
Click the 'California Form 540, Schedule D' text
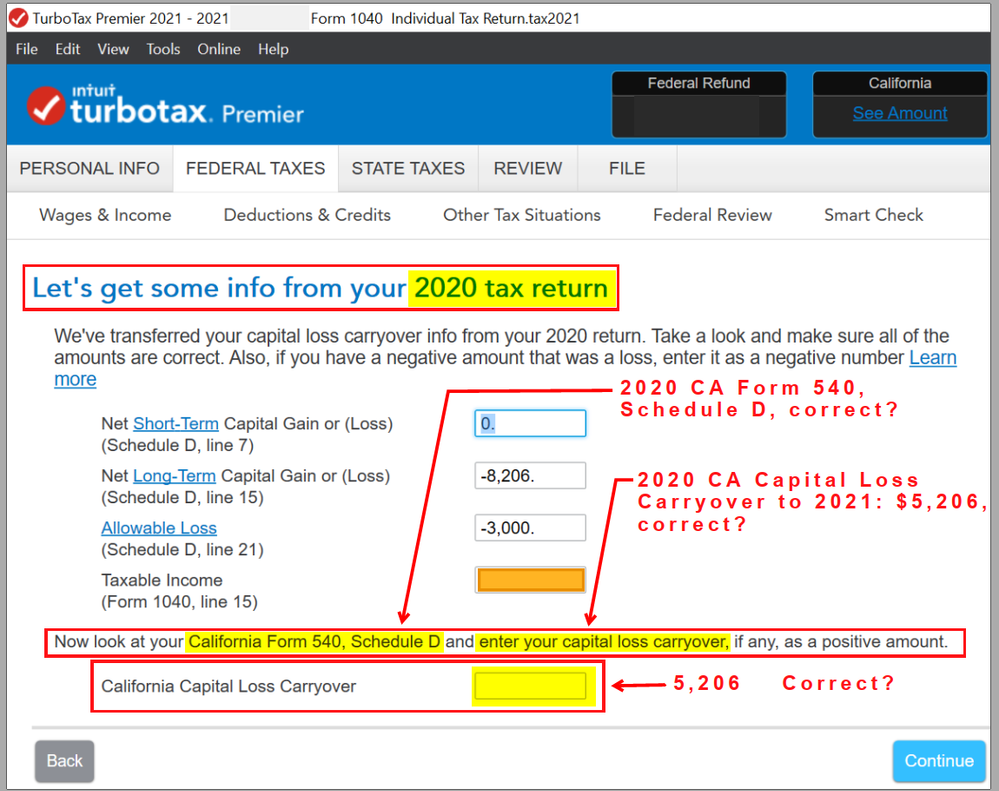(314, 641)
